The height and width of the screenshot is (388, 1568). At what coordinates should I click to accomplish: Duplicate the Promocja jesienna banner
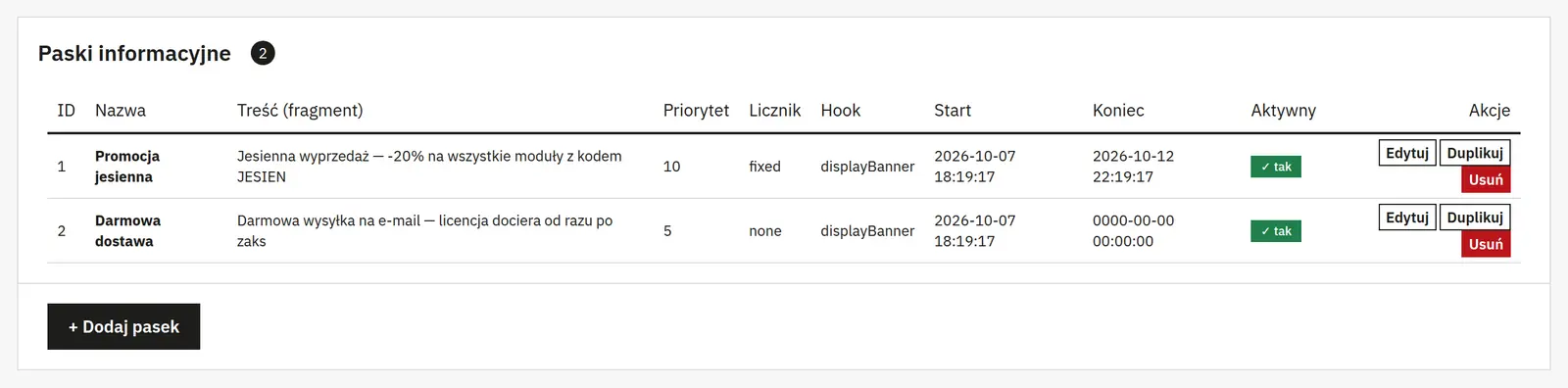tap(1475, 153)
